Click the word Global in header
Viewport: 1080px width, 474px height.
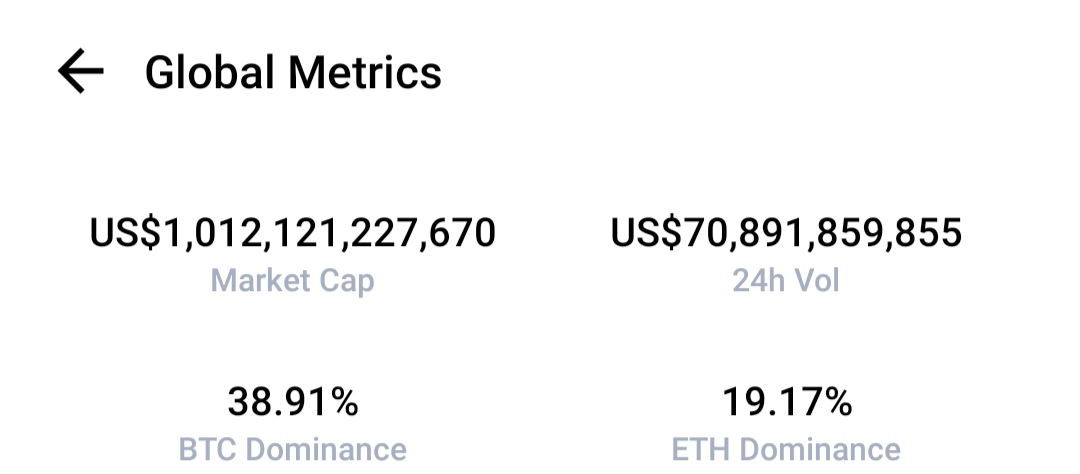(210, 72)
